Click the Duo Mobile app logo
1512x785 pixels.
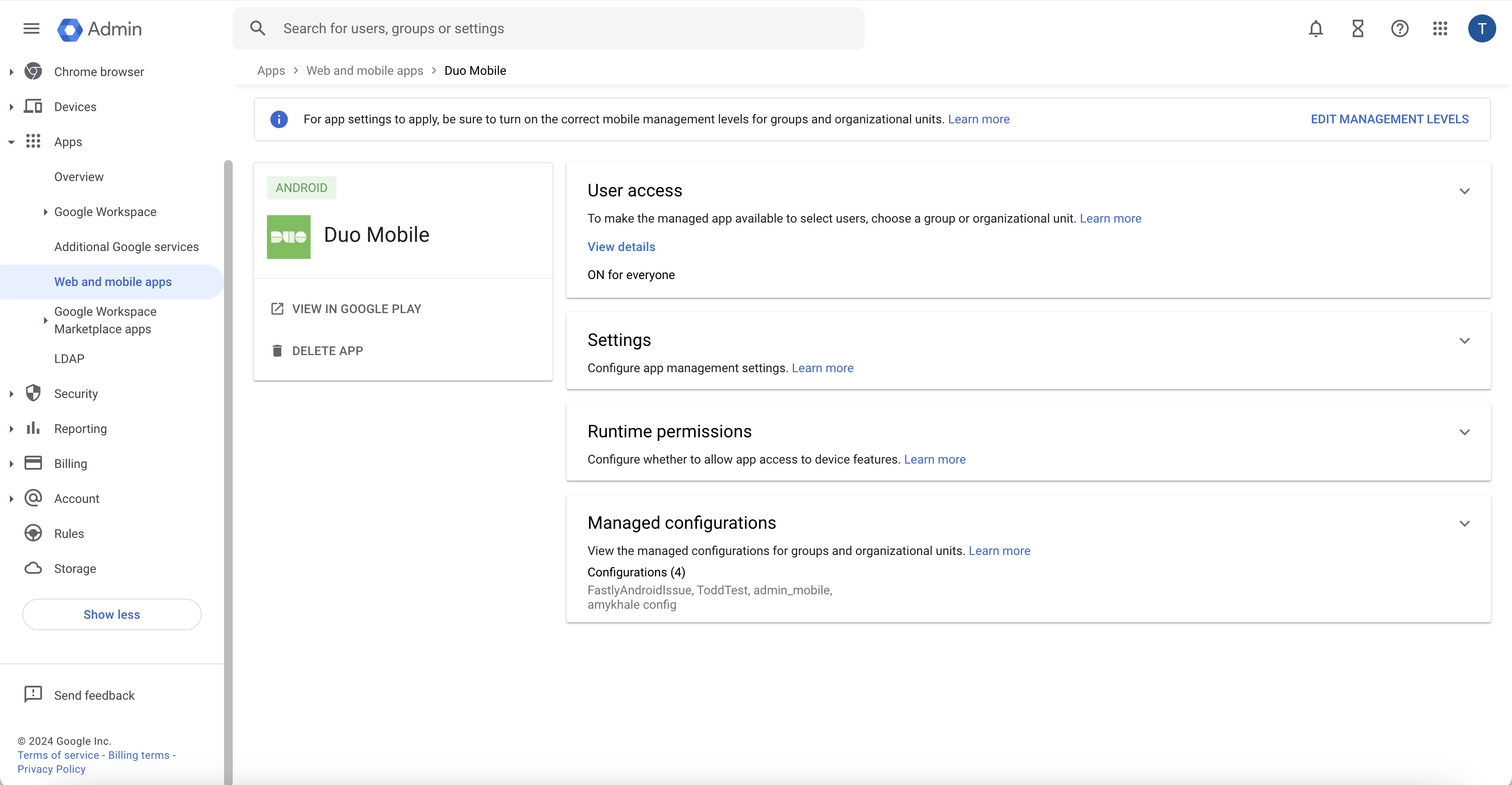tap(288, 237)
